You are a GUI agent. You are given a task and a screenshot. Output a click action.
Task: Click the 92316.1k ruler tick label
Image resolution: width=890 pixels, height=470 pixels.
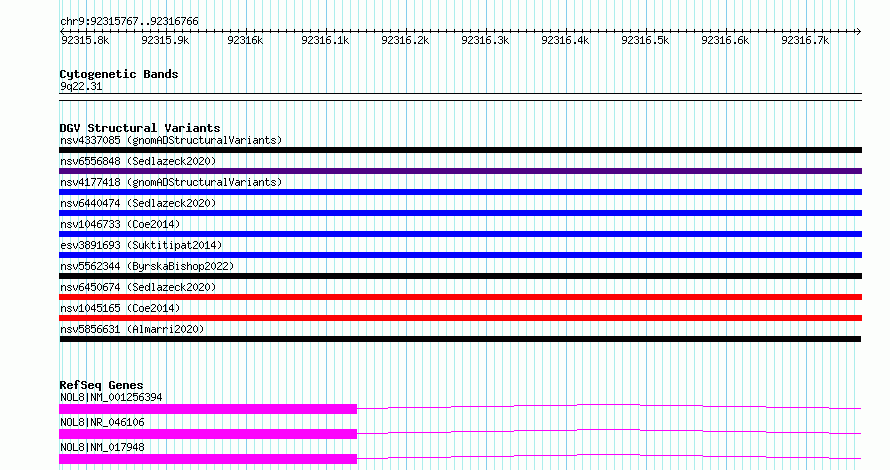[325, 41]
